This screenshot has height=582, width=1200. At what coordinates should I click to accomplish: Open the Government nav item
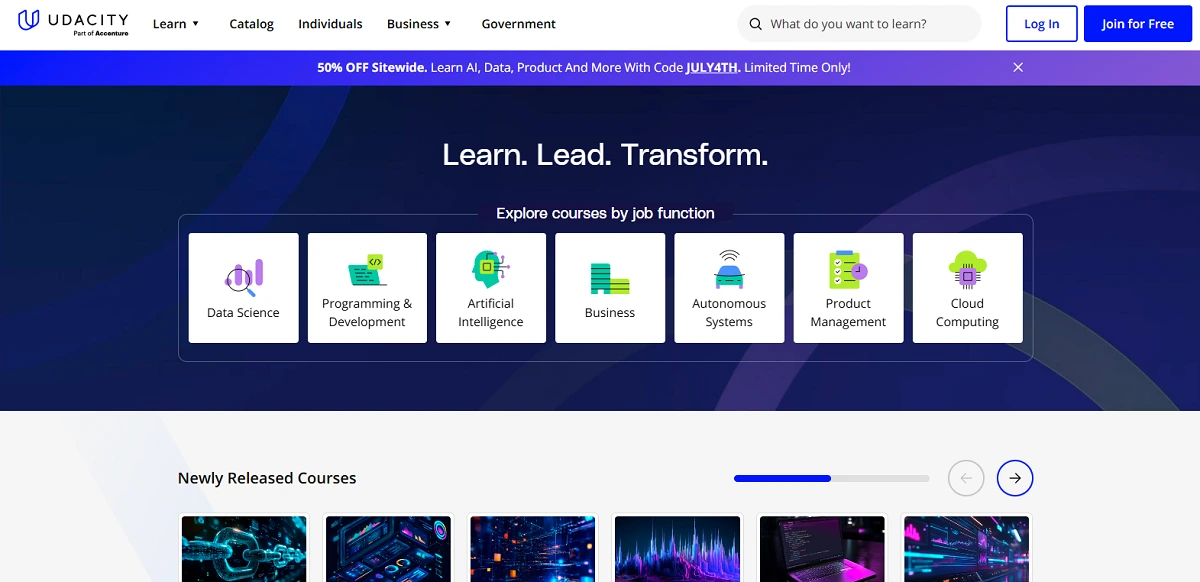[x=518, y=24]
